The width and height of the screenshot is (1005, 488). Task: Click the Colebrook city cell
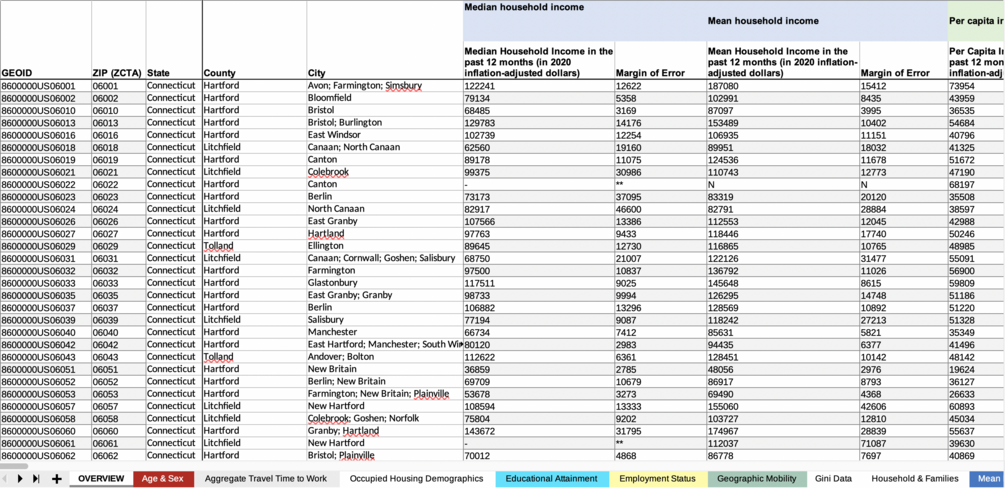(x=385, y=172)
